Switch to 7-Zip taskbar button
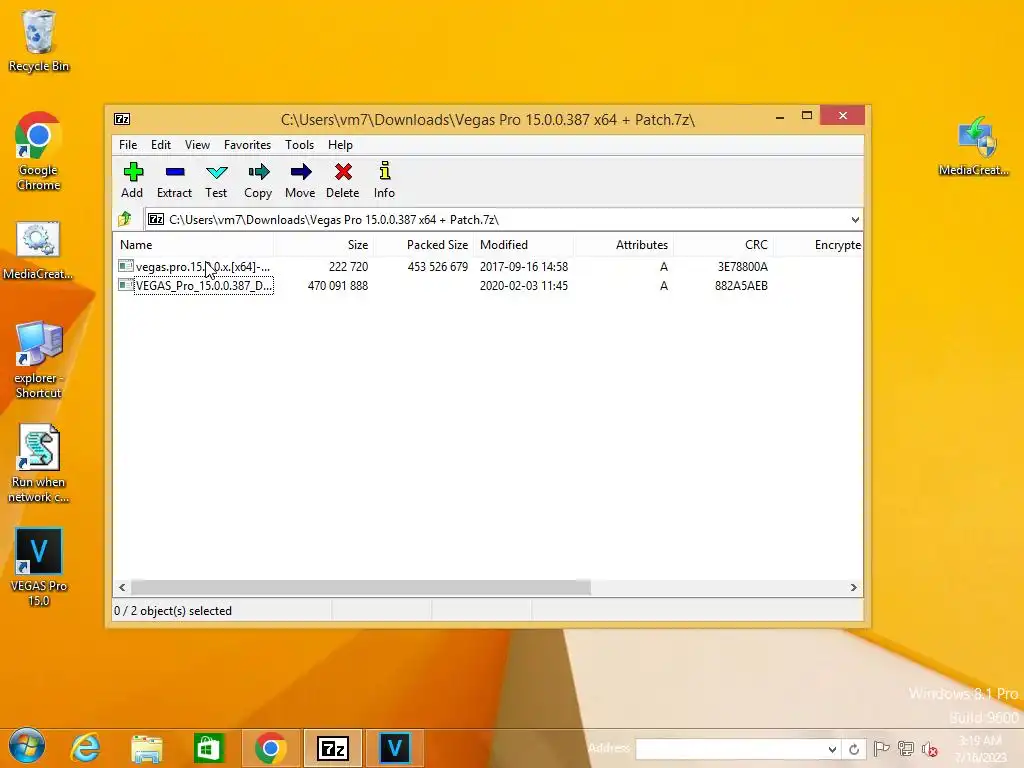 [332, 748]
